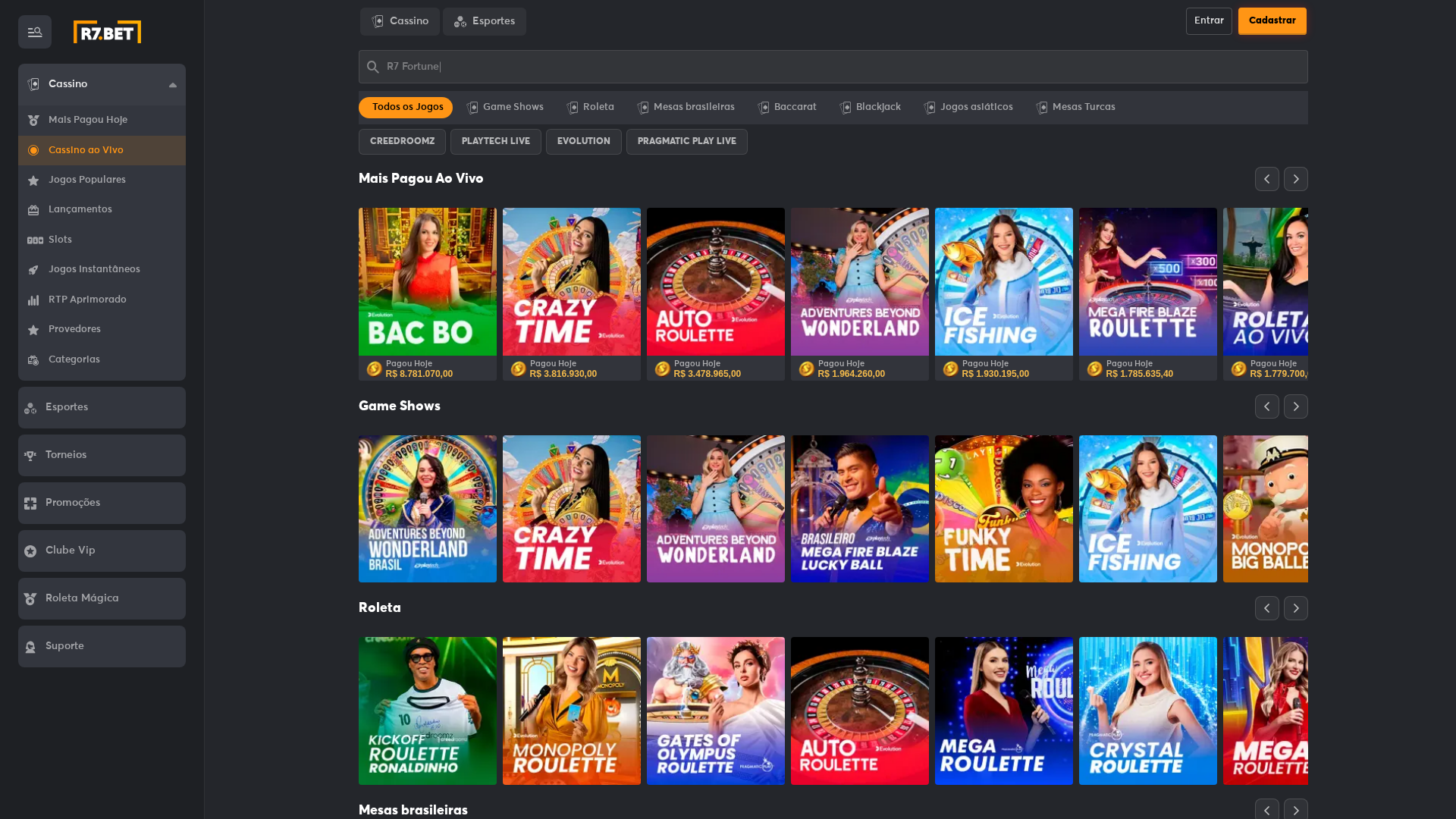Image resolution: width=1456 pixels, height=819 pixels.
Task: Open the Kickoff Roulette Ronaldinho thumbnail
Action: (428, 711)
